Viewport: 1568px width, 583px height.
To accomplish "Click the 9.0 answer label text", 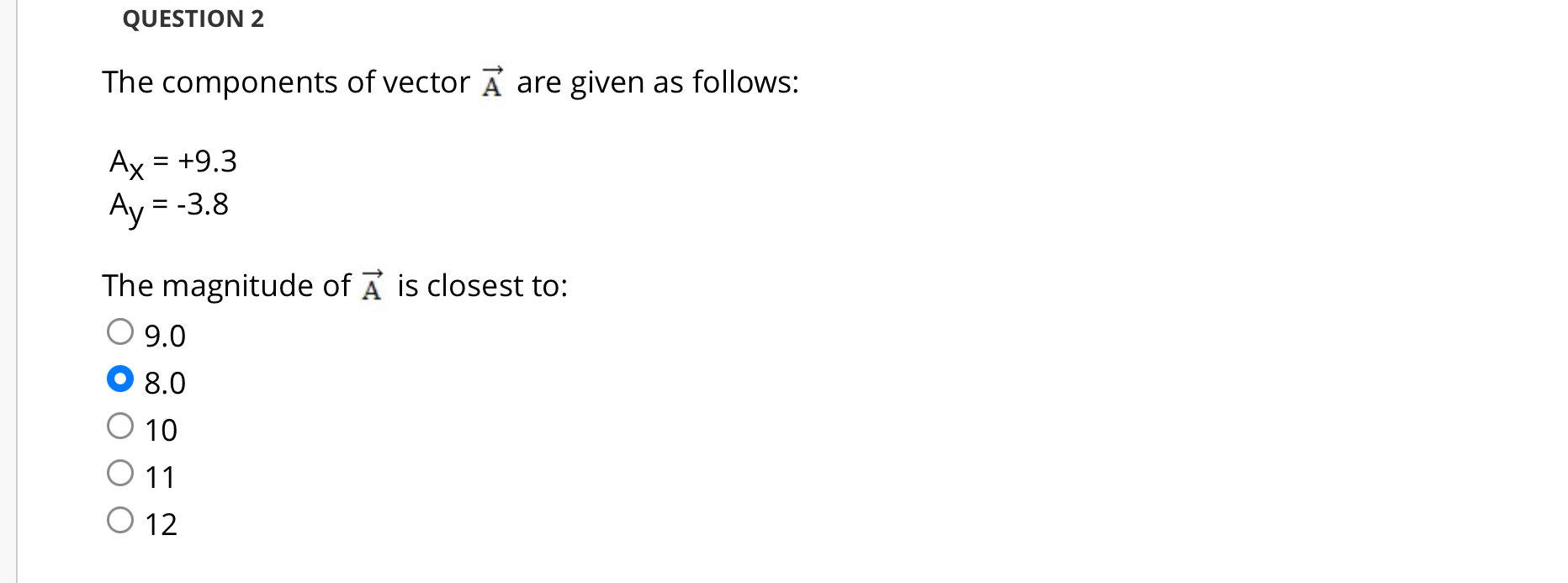I will tap(163, 336).
